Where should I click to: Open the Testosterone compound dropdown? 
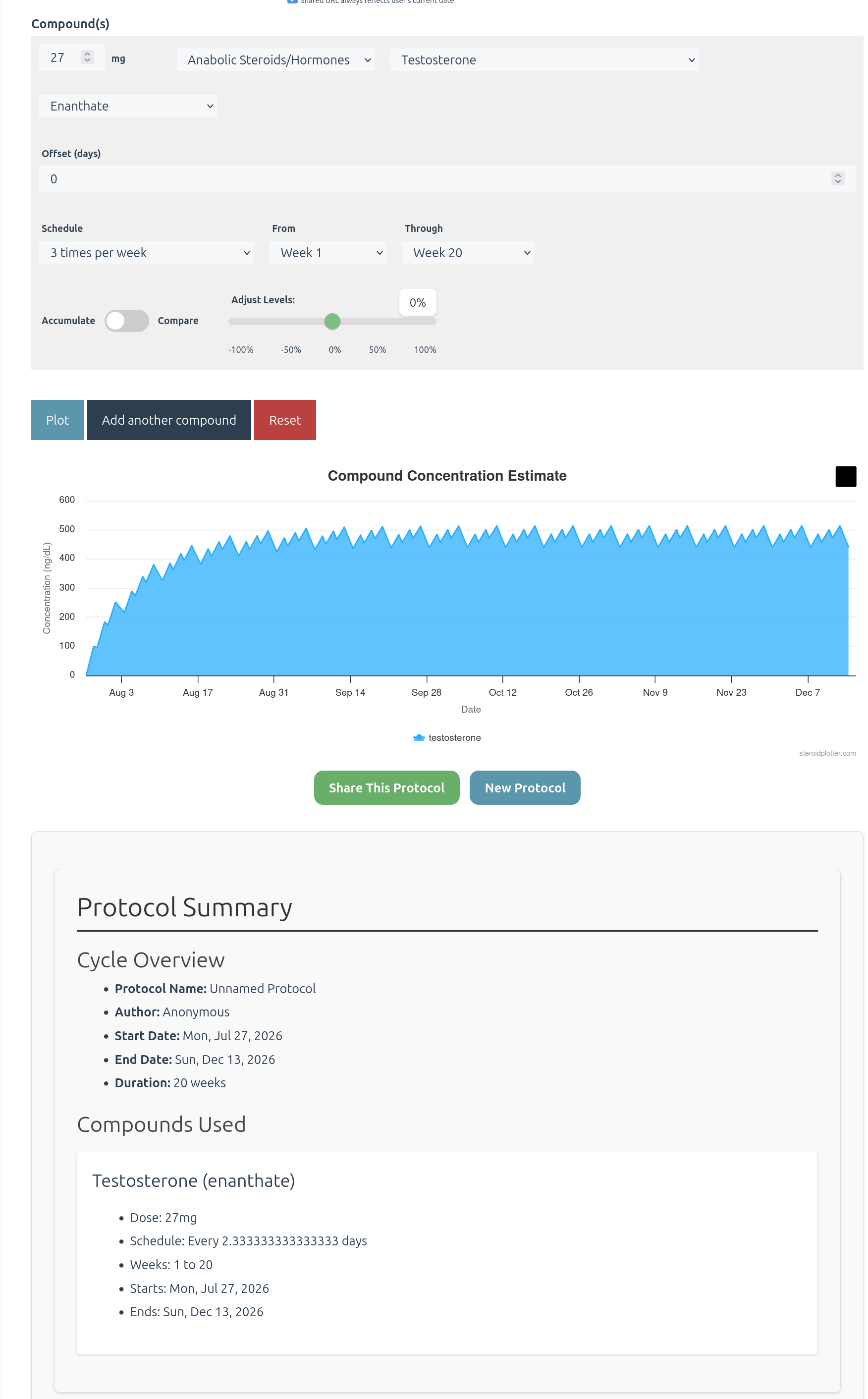pyautogui.click(x=544, y=59)
